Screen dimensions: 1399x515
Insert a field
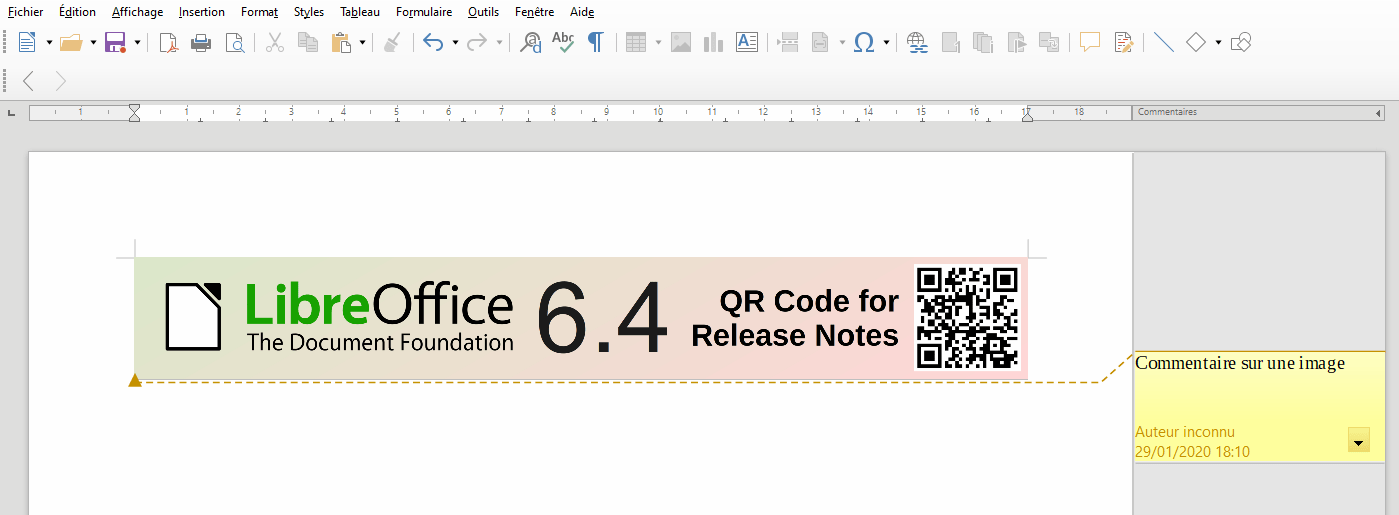[x=820, y=42]
